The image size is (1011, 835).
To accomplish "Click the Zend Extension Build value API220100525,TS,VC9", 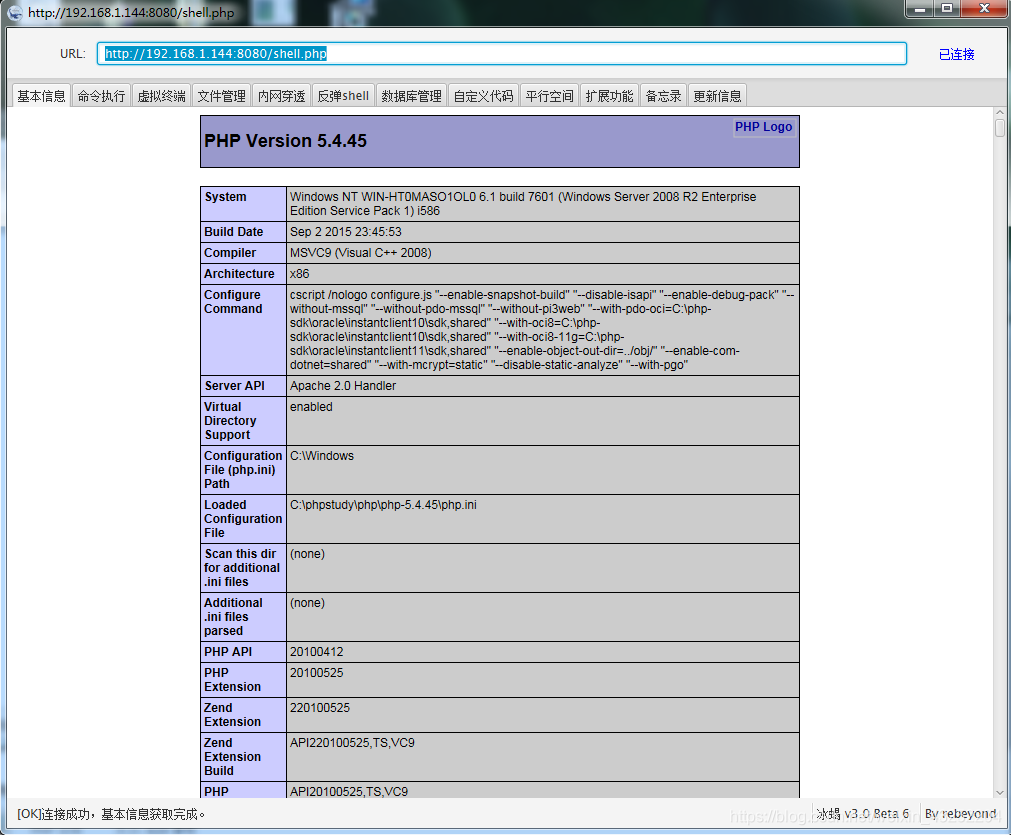I will pos(352,743).
